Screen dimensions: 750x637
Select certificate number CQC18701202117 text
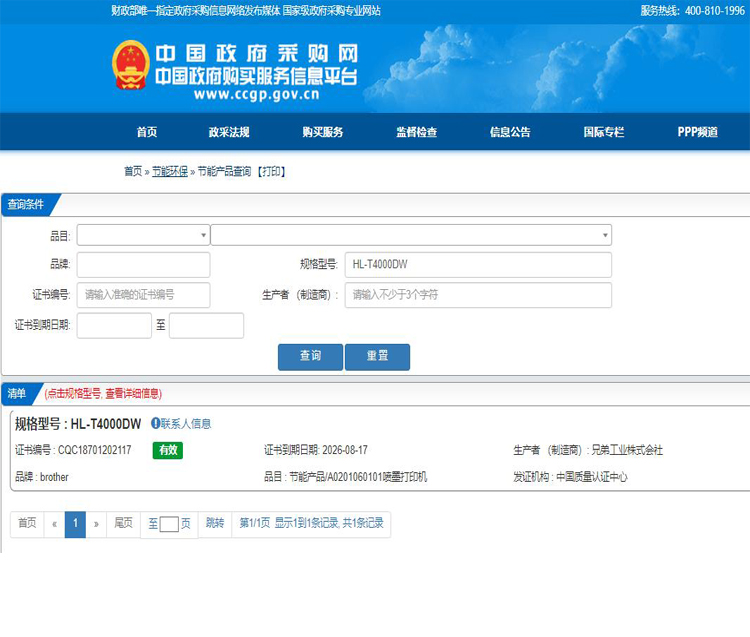click(95, 450)
